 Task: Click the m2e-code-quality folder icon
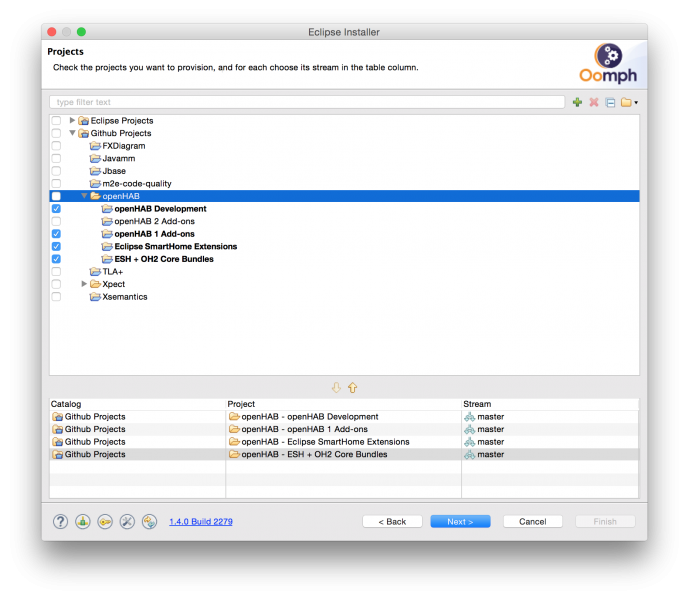[95, 183]
